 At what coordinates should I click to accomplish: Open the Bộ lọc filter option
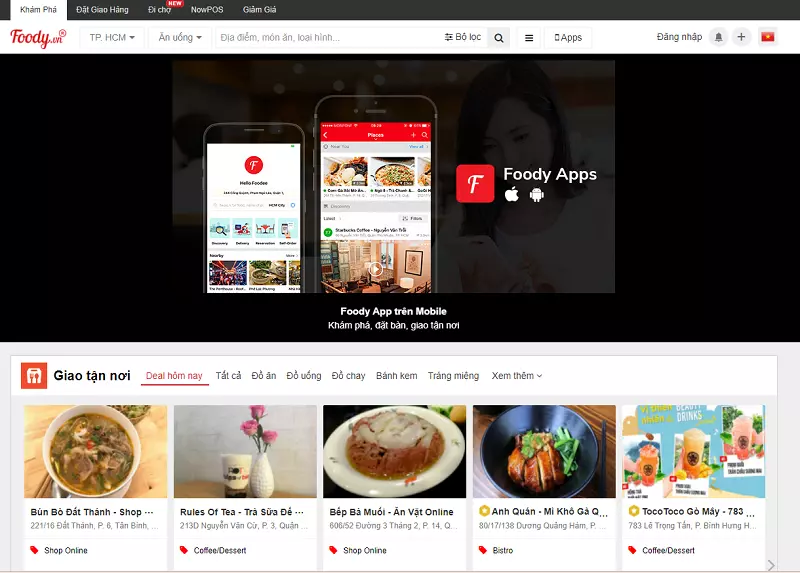point(463,37)
